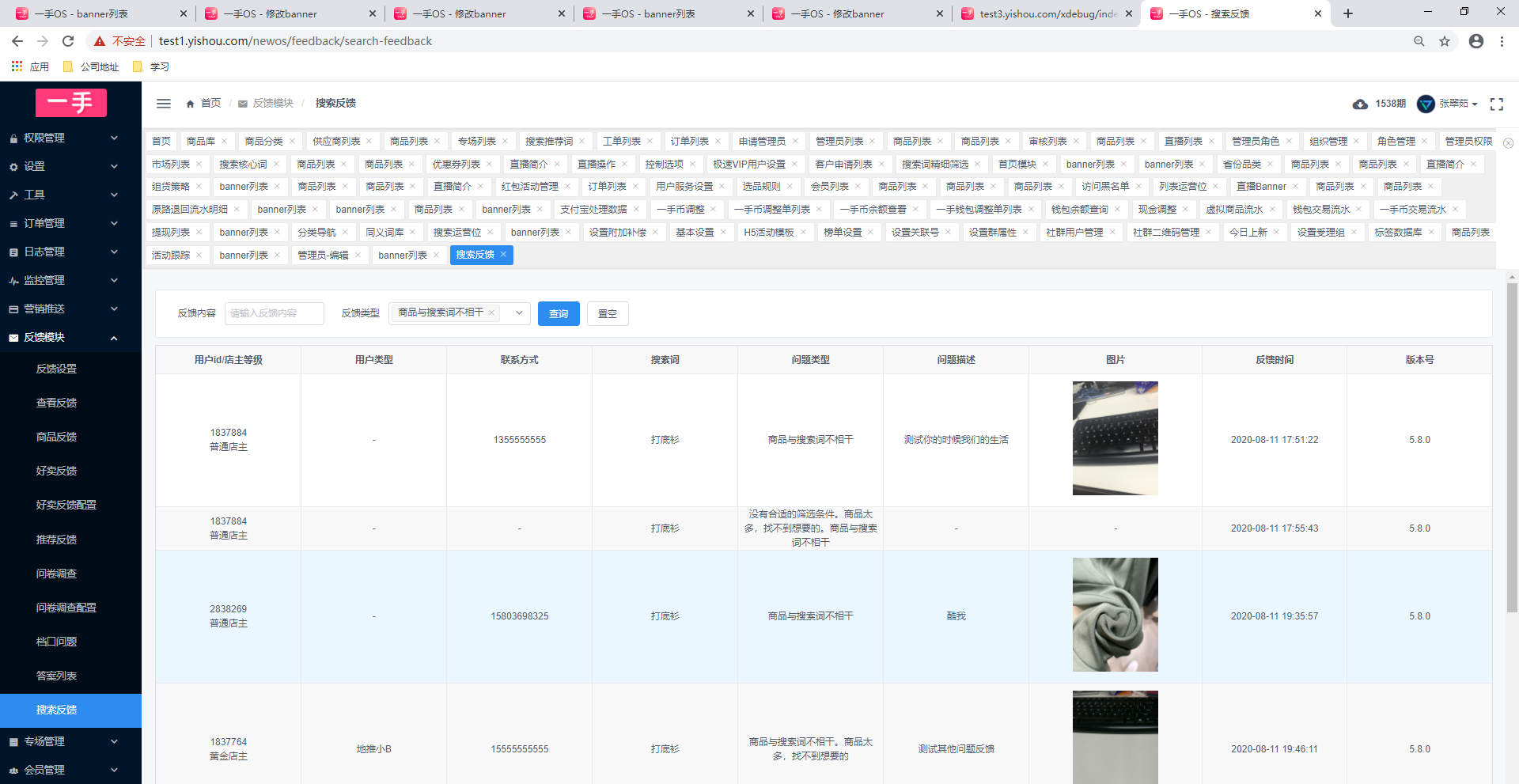Expand the 营销推送 sidebar menu
The height and width of the screenshot is (784, 1519).
coord(71,309)
